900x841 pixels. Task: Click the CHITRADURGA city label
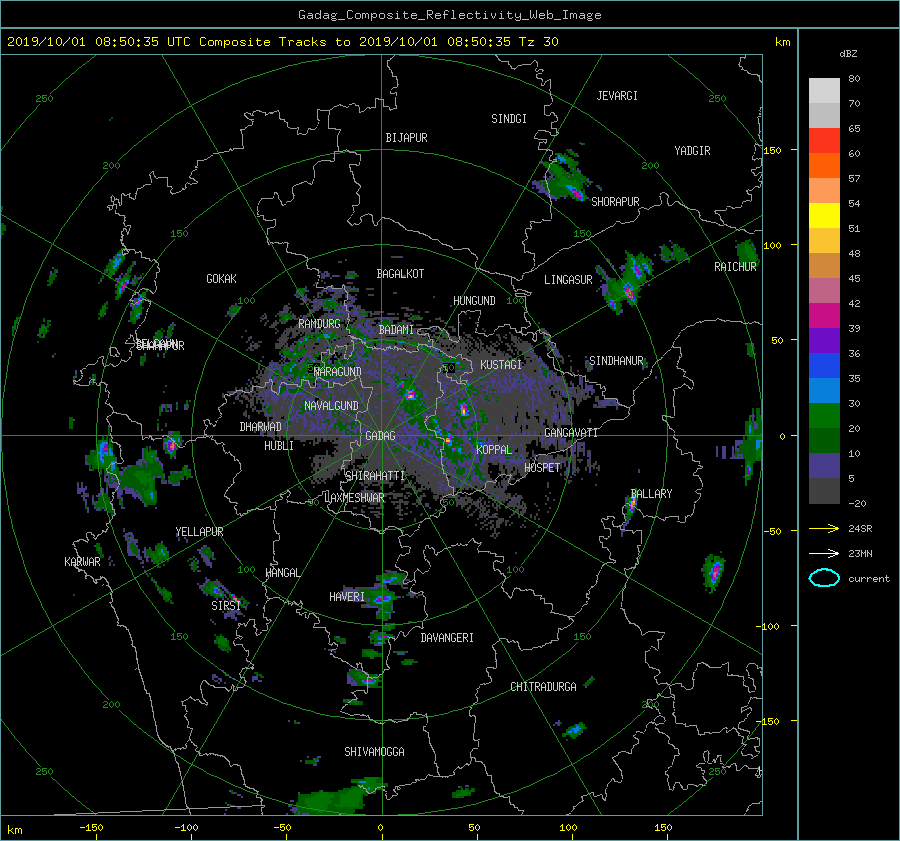[544, 687]
